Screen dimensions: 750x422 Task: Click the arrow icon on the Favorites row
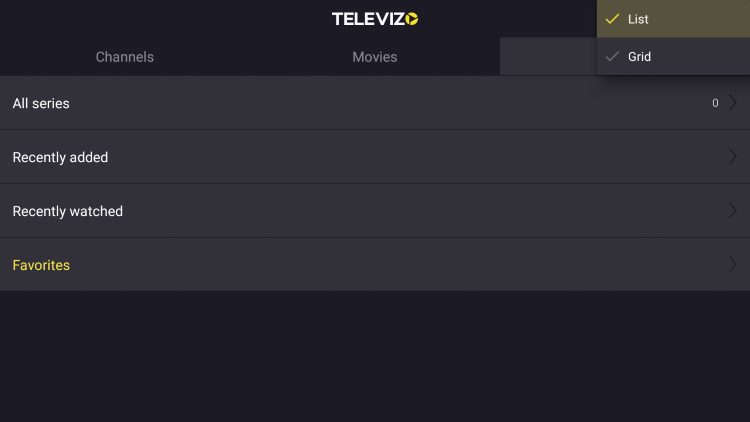pos(732,264)
